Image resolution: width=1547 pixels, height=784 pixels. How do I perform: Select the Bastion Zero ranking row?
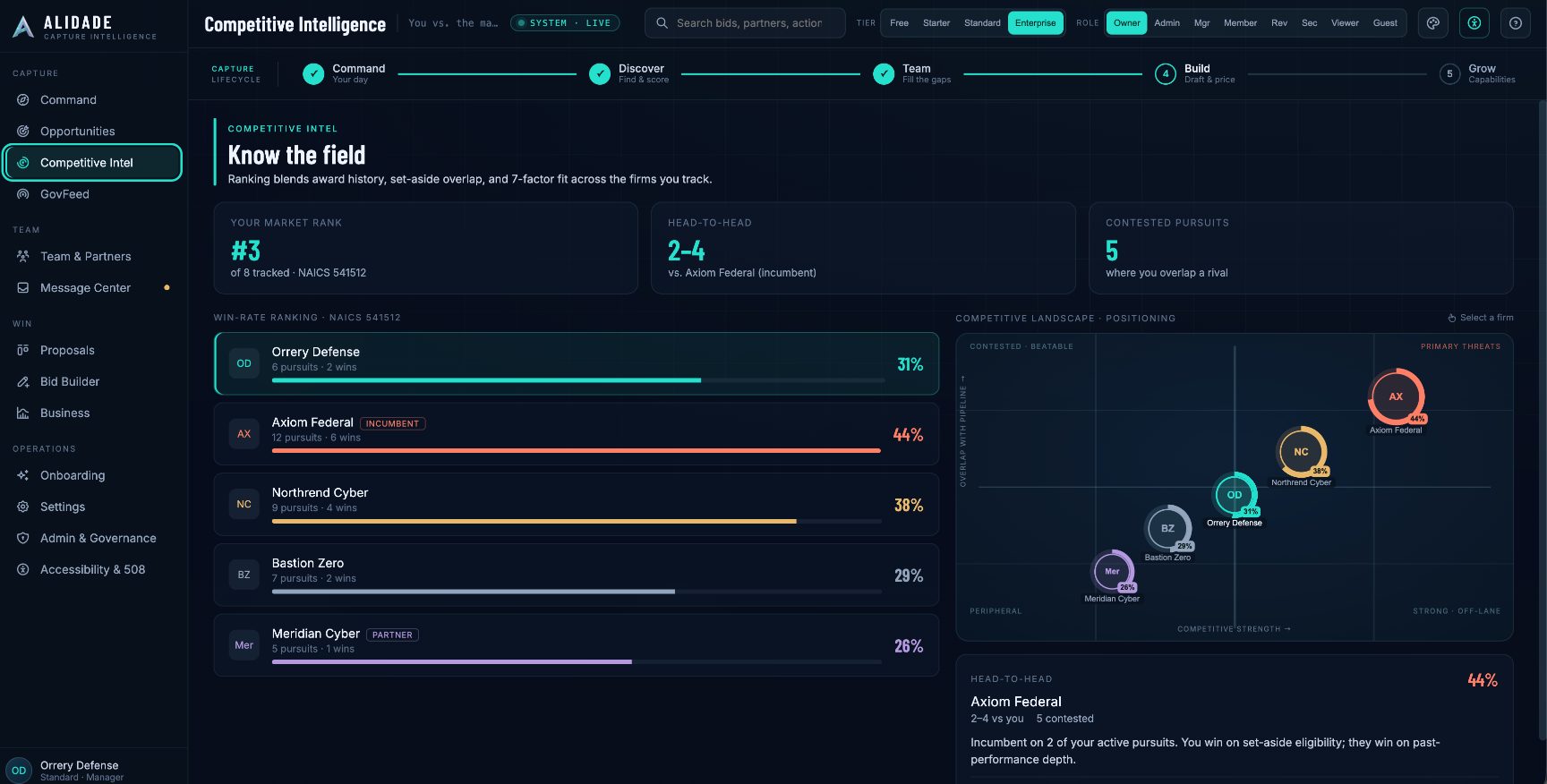(x=577, y=575)
